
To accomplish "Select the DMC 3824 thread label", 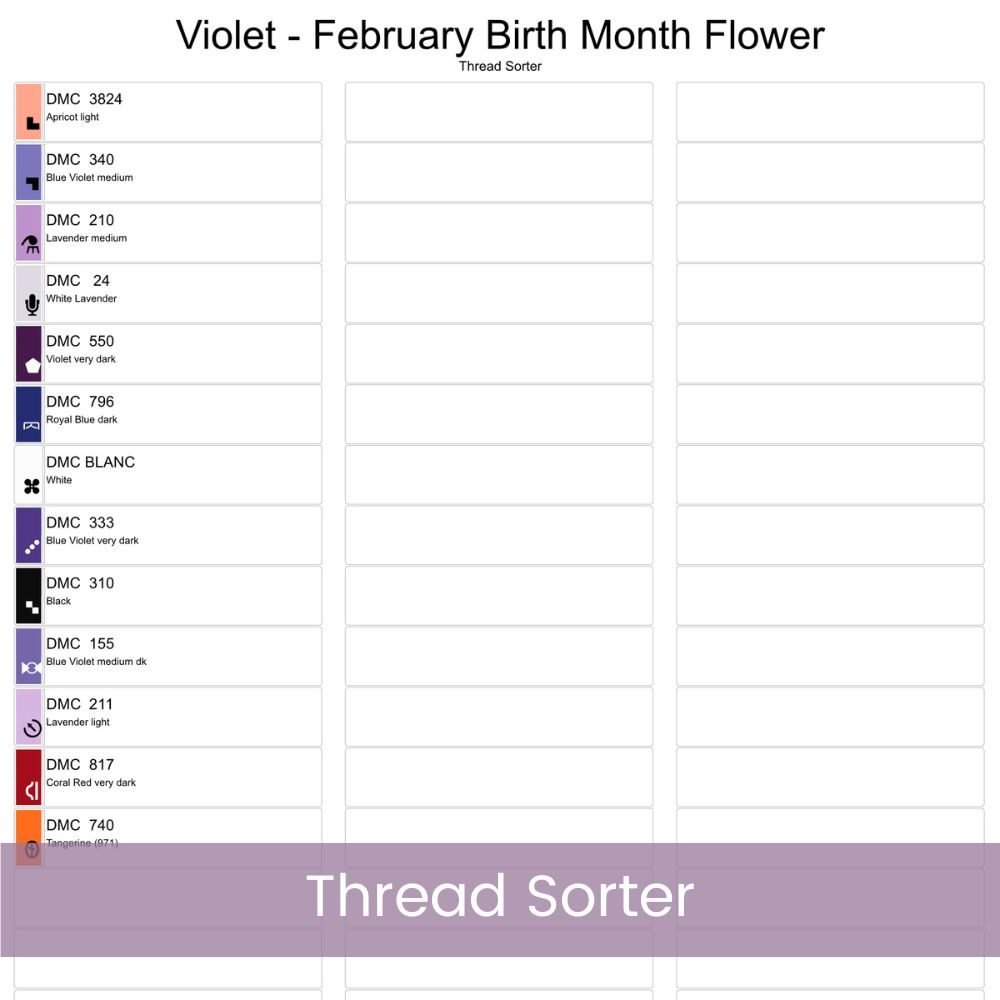I will point(84,99).
